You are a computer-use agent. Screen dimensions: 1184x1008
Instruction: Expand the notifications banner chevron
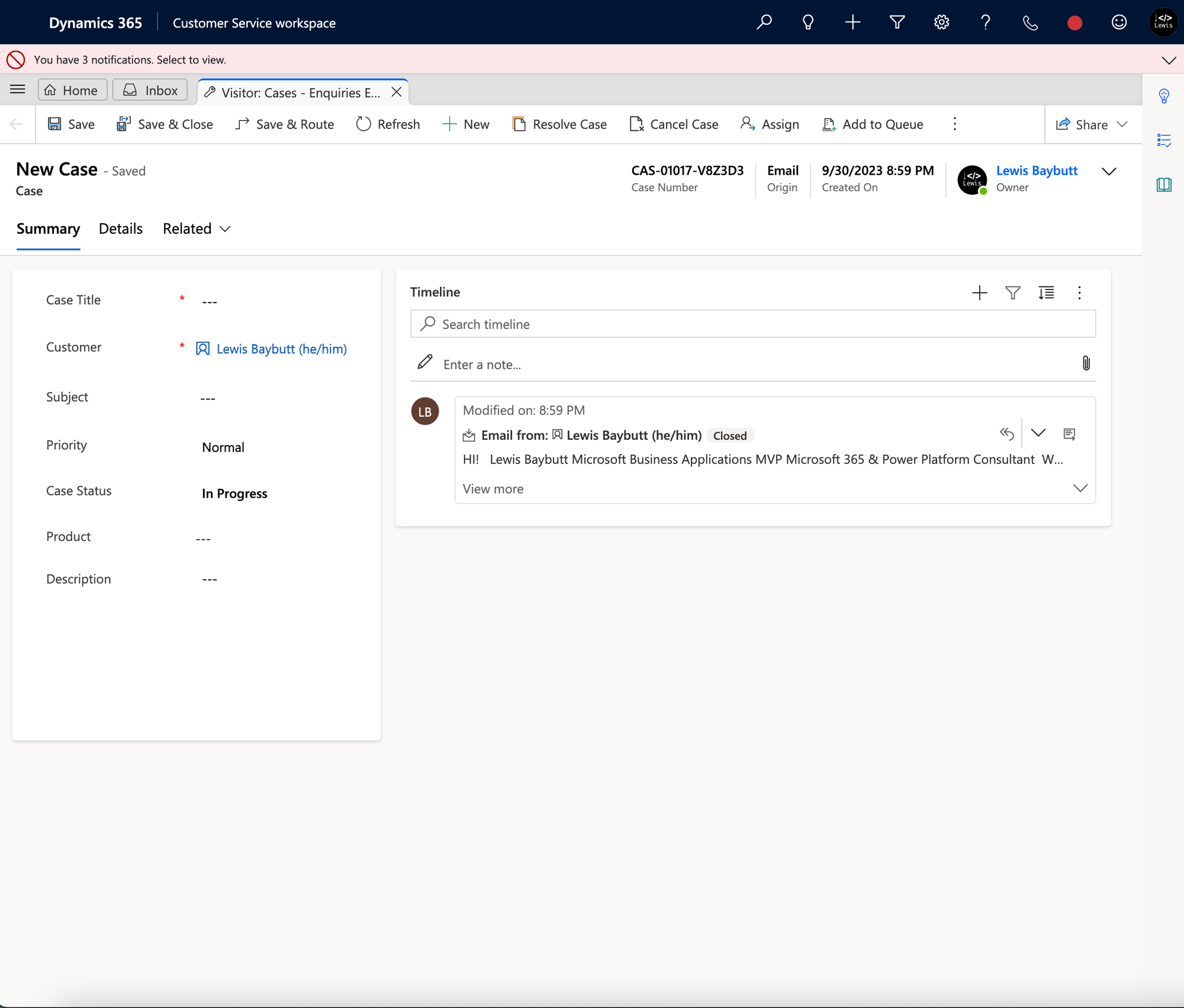coord(1168,60)
